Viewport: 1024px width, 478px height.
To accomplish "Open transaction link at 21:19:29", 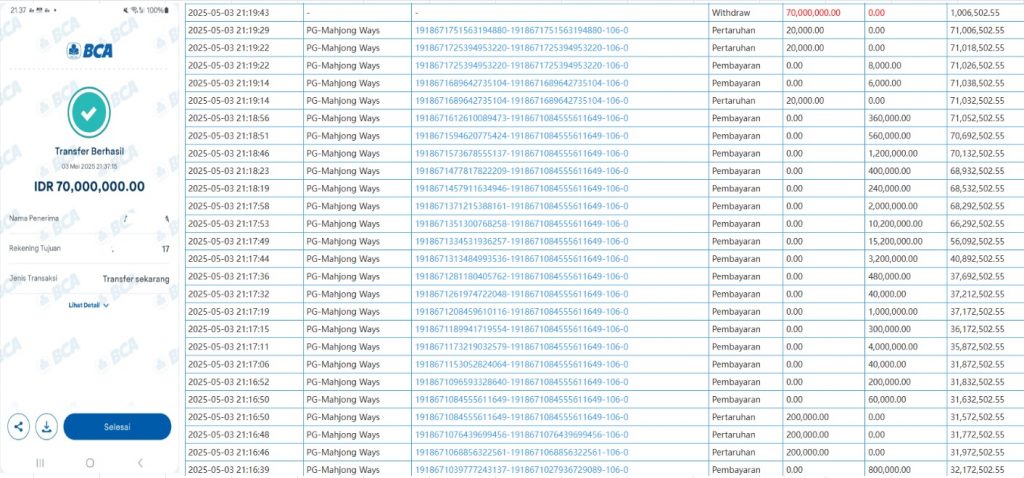I will click(522, 31).
